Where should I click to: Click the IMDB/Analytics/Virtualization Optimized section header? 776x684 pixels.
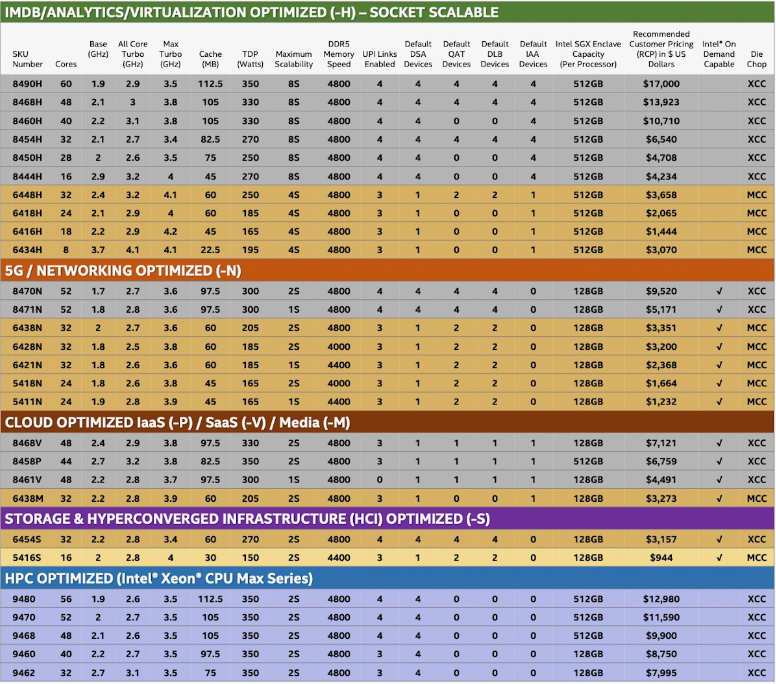point(388,12)
